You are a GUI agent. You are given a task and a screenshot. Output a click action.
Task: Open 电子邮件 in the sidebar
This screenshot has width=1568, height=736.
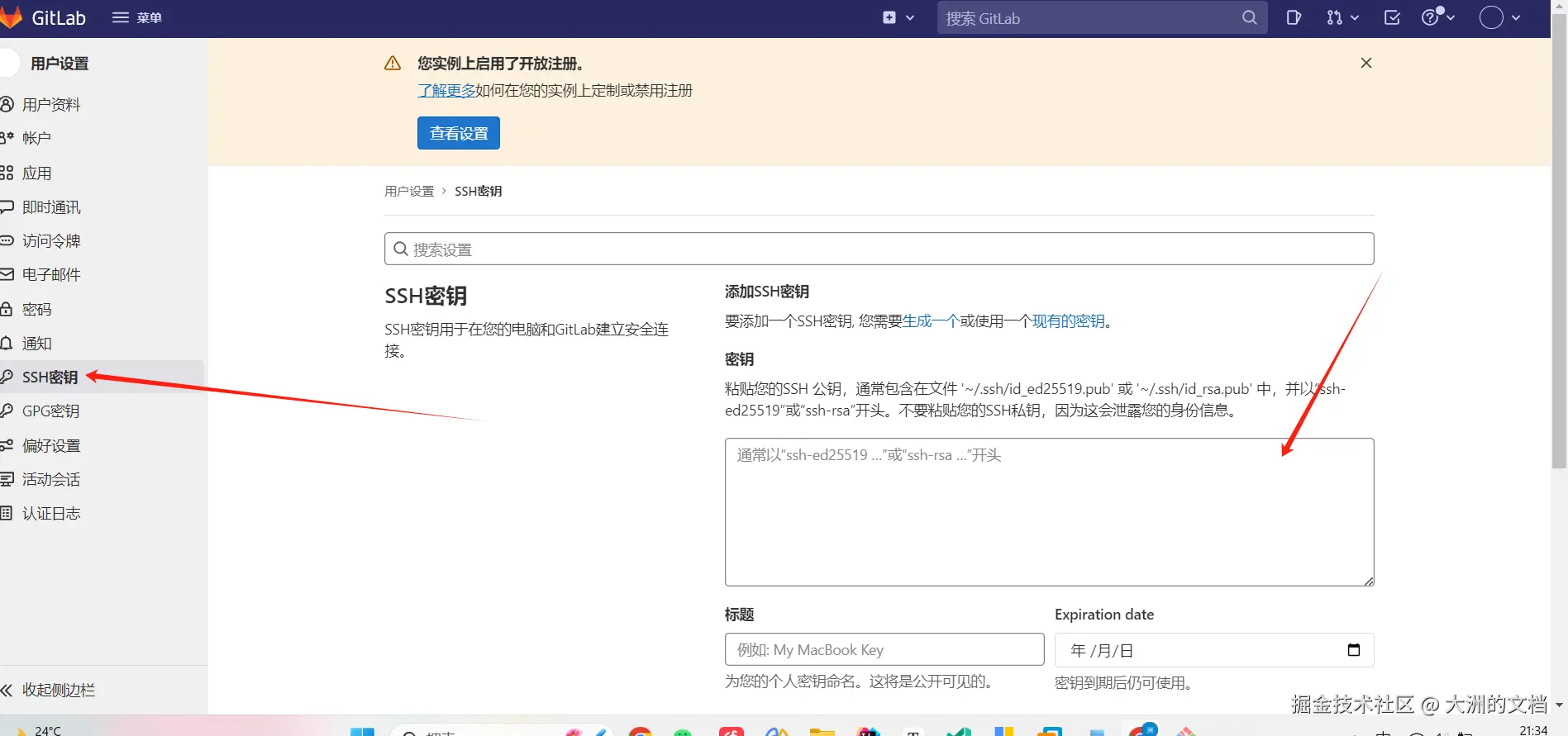coord(102,274)
